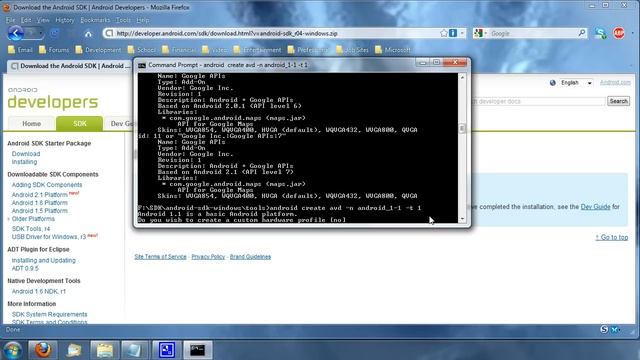The image size is (640, 360).
Task: Expand the Older Platforms sidebar section
Action: click(33, 219)
